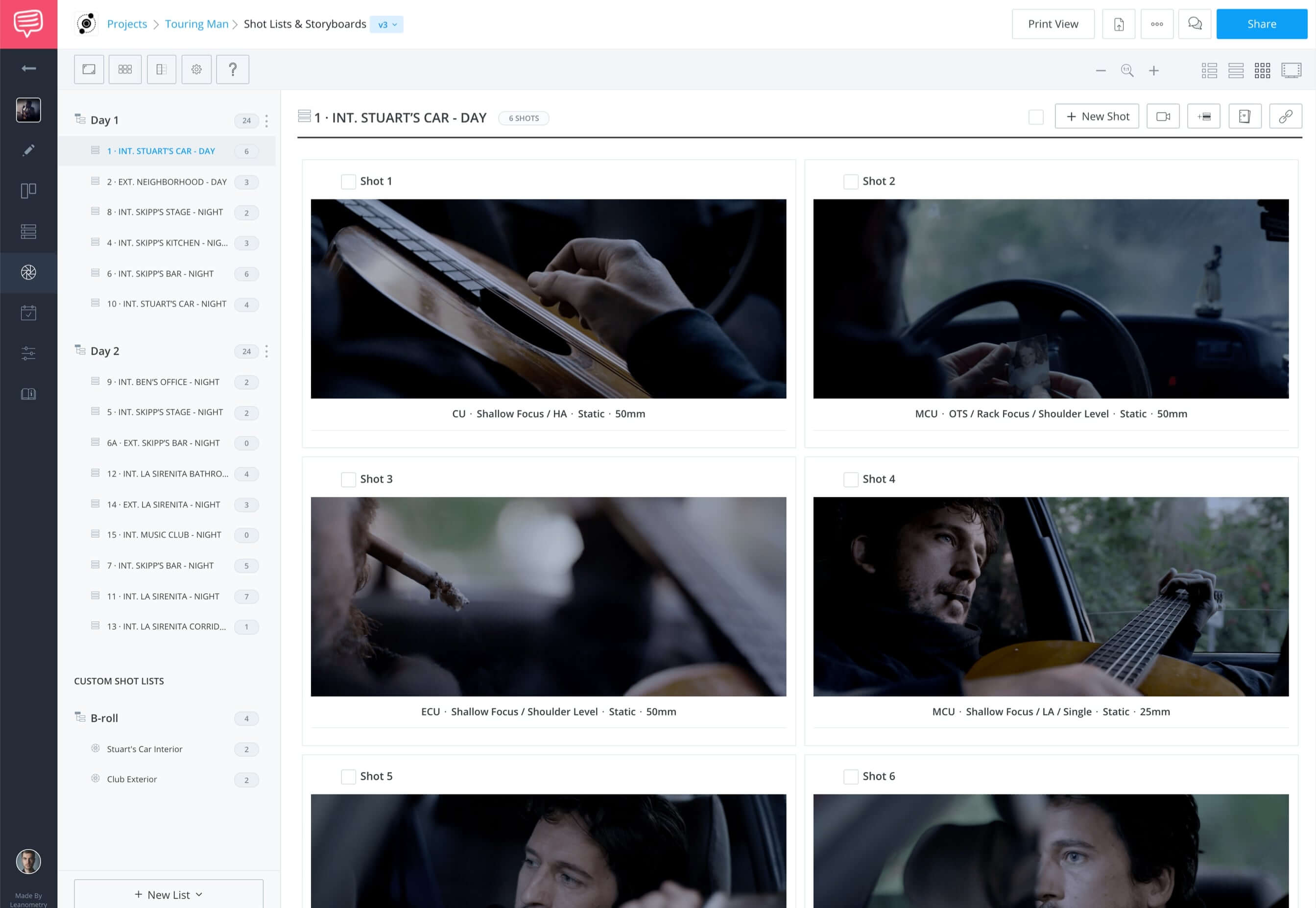Open the Touring Man breadcrumb link

click(x=196, y=24)
